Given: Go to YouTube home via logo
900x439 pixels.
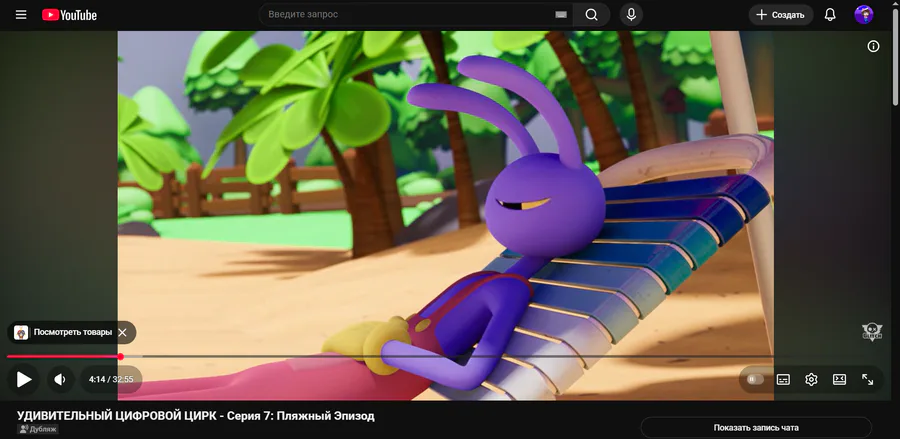Looking at the screenshot, I should (x=69, y=15).
